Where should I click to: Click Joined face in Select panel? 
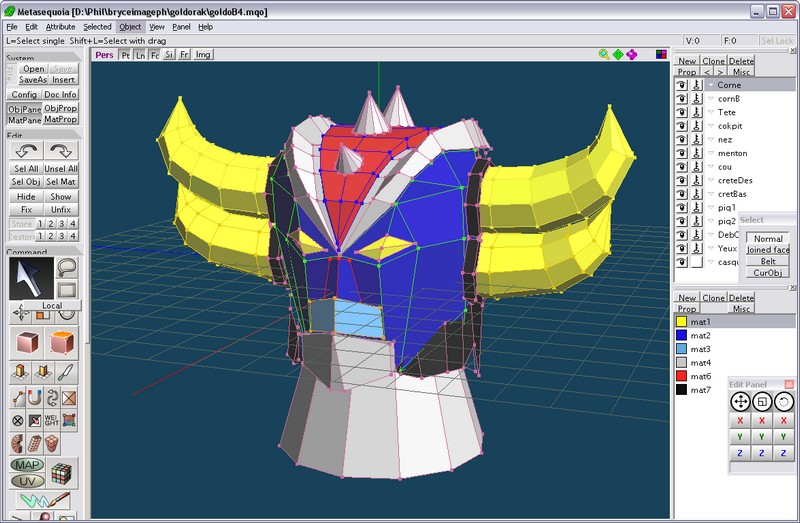click(x=768, y=250)
